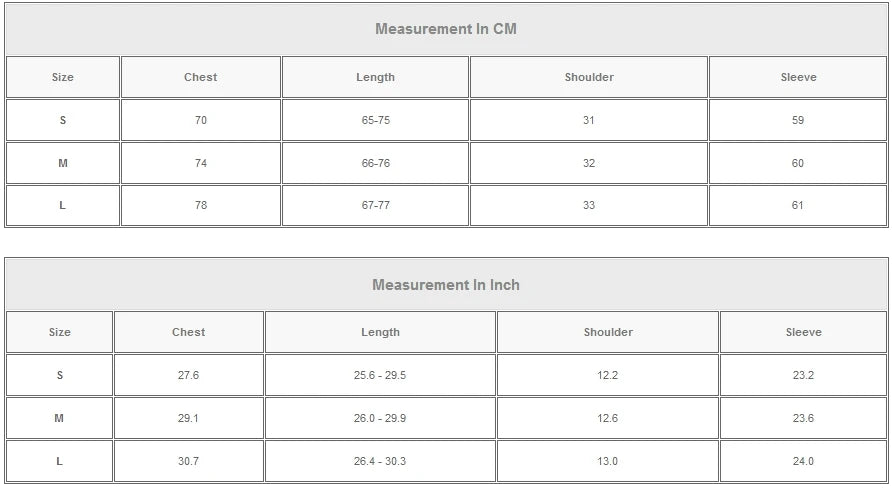Click the length 67-77 cell
Viewport: 892px width, 488px height.
[x=375, y=205]
